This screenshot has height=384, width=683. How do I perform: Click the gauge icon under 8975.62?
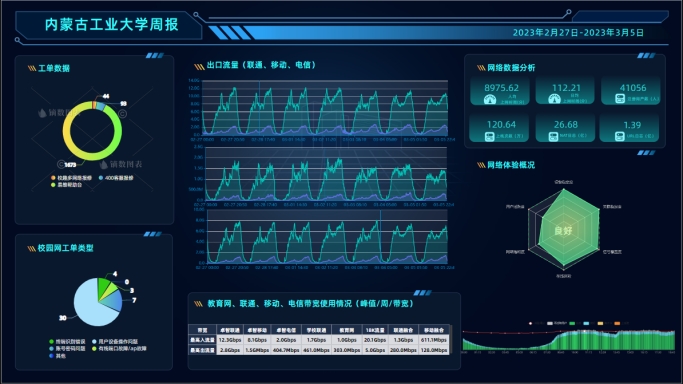(490, 100)
